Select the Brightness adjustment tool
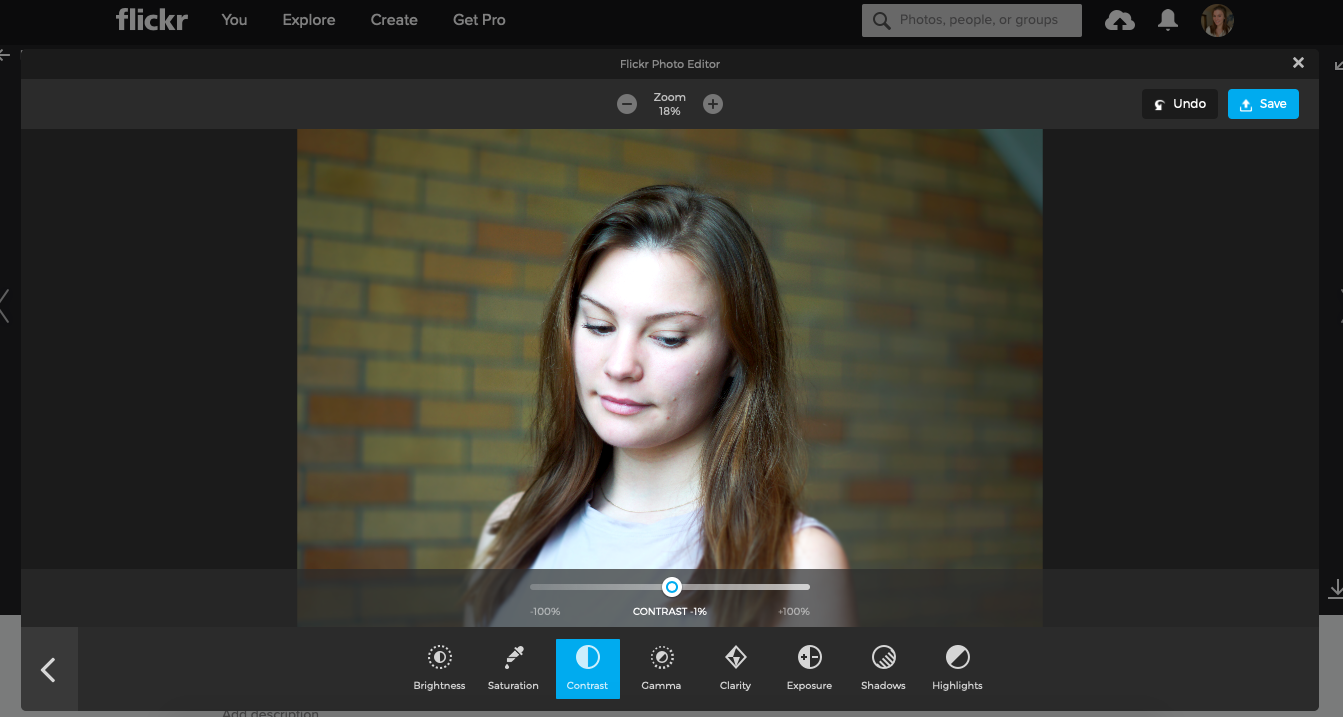The height and width of the screenshot is (717, 1343). [x=439, y=667]
